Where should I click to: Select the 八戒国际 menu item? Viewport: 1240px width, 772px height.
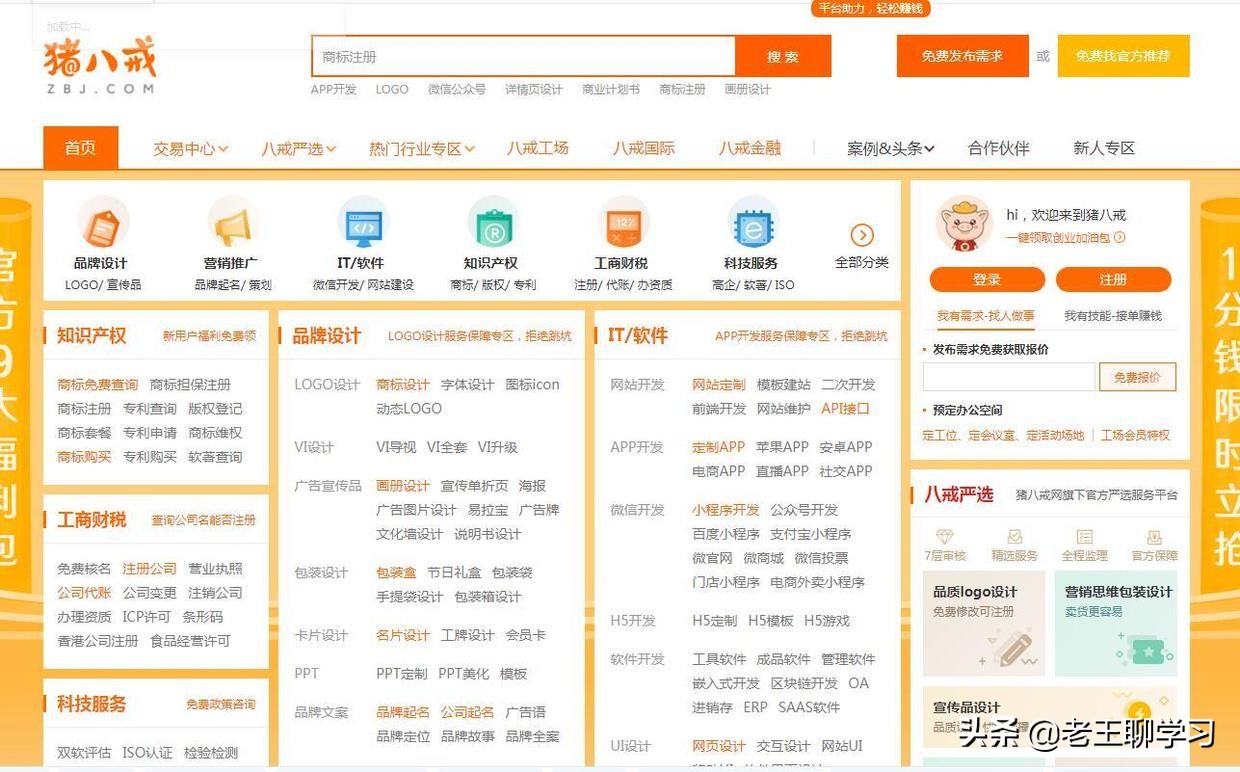pyautogui.click(x=643, y=147)
